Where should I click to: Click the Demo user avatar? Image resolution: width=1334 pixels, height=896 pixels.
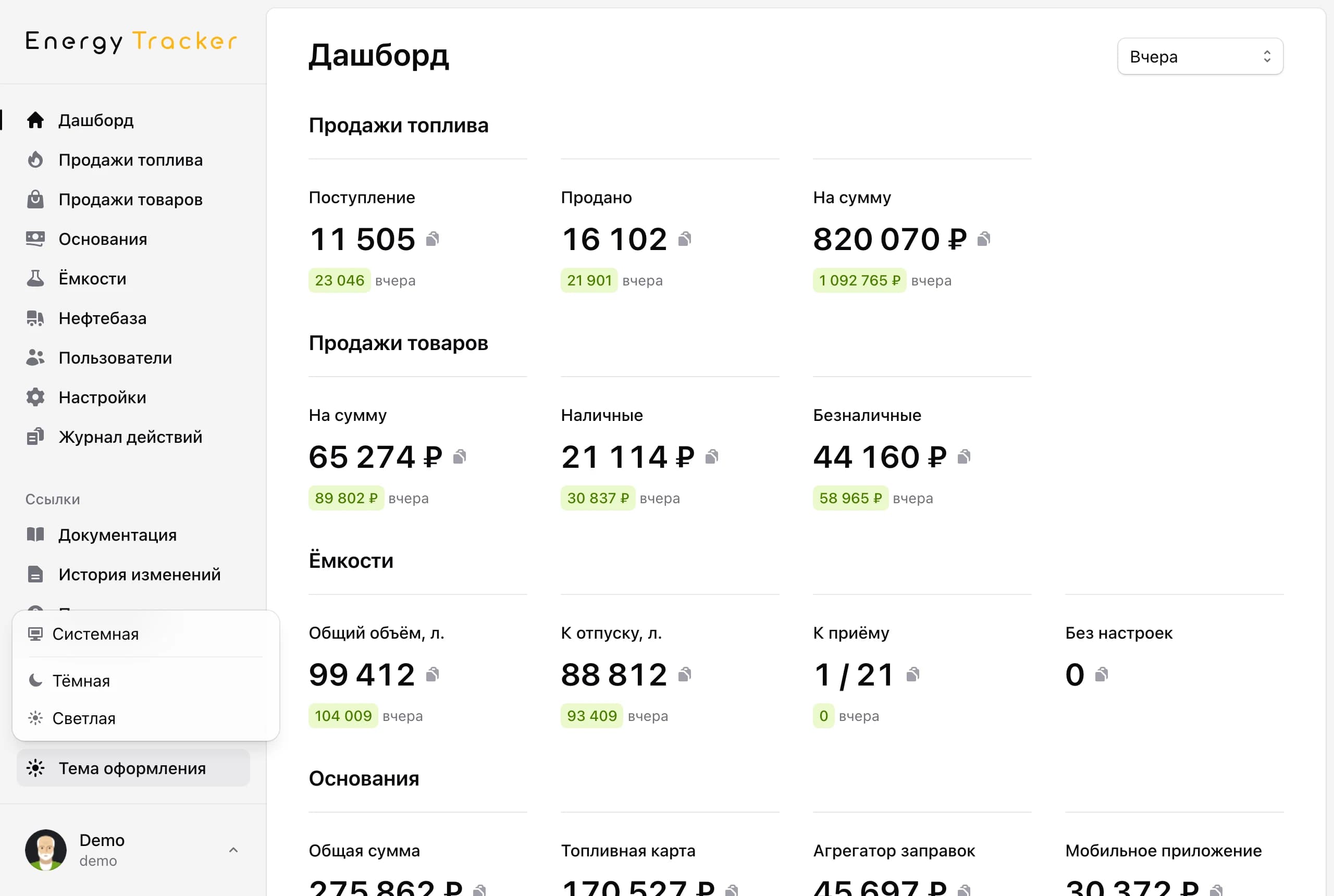coord(46,850)
